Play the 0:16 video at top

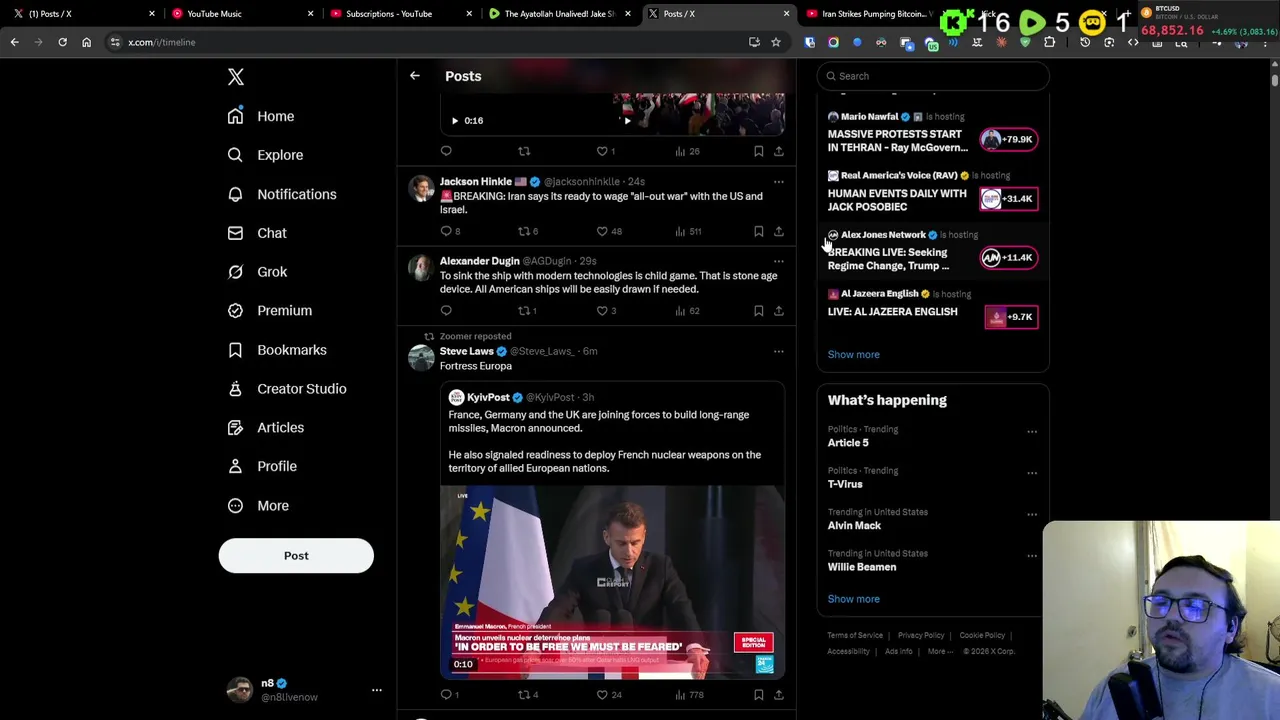455,121
